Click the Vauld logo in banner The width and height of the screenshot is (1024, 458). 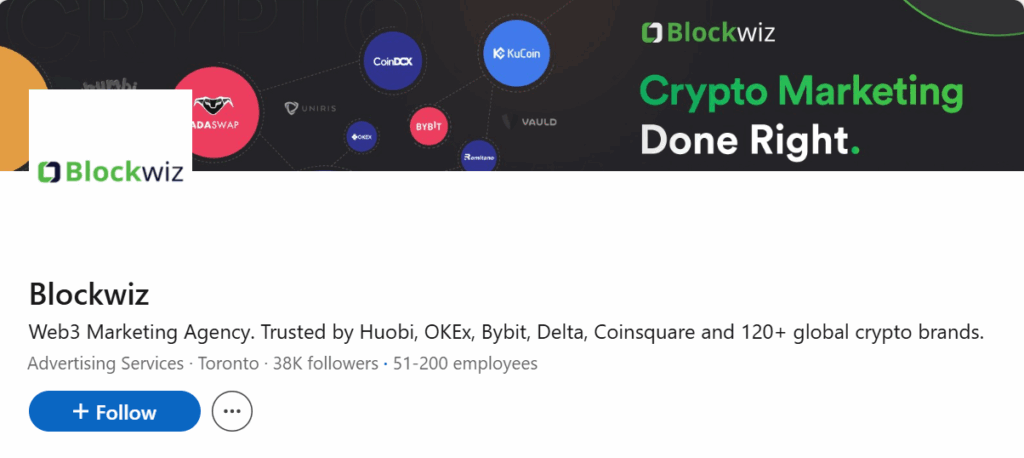coord(538,122)
